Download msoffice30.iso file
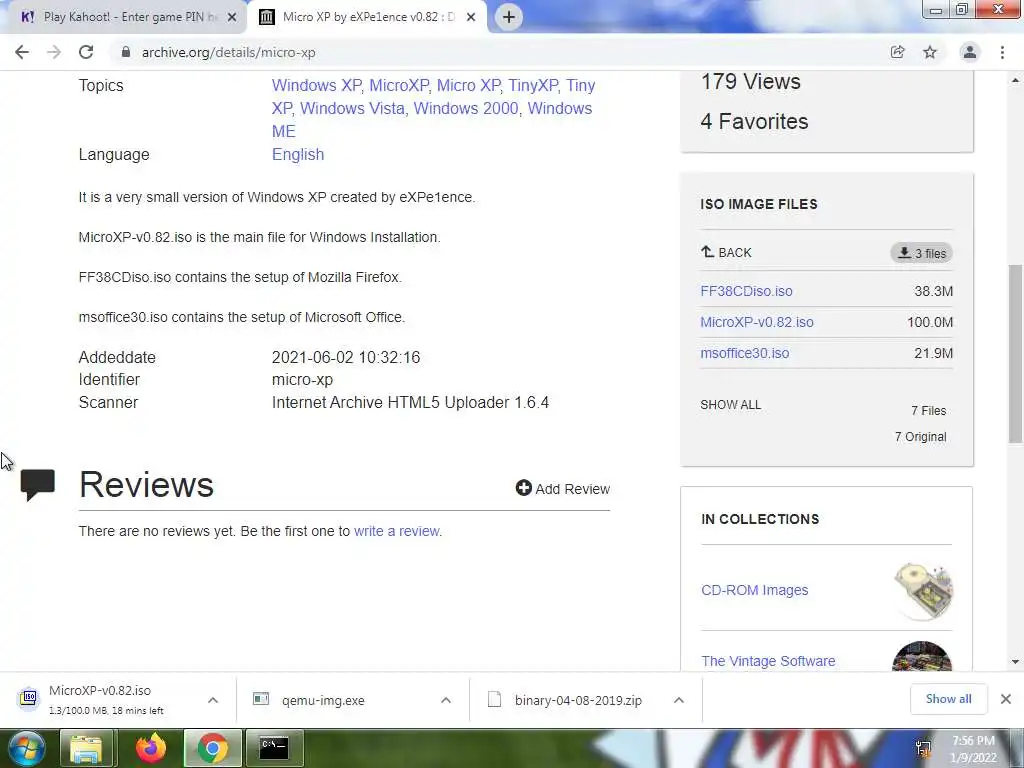Image resolution: width=1024 pixels, height=768 pixels. (x=744, y=353)
